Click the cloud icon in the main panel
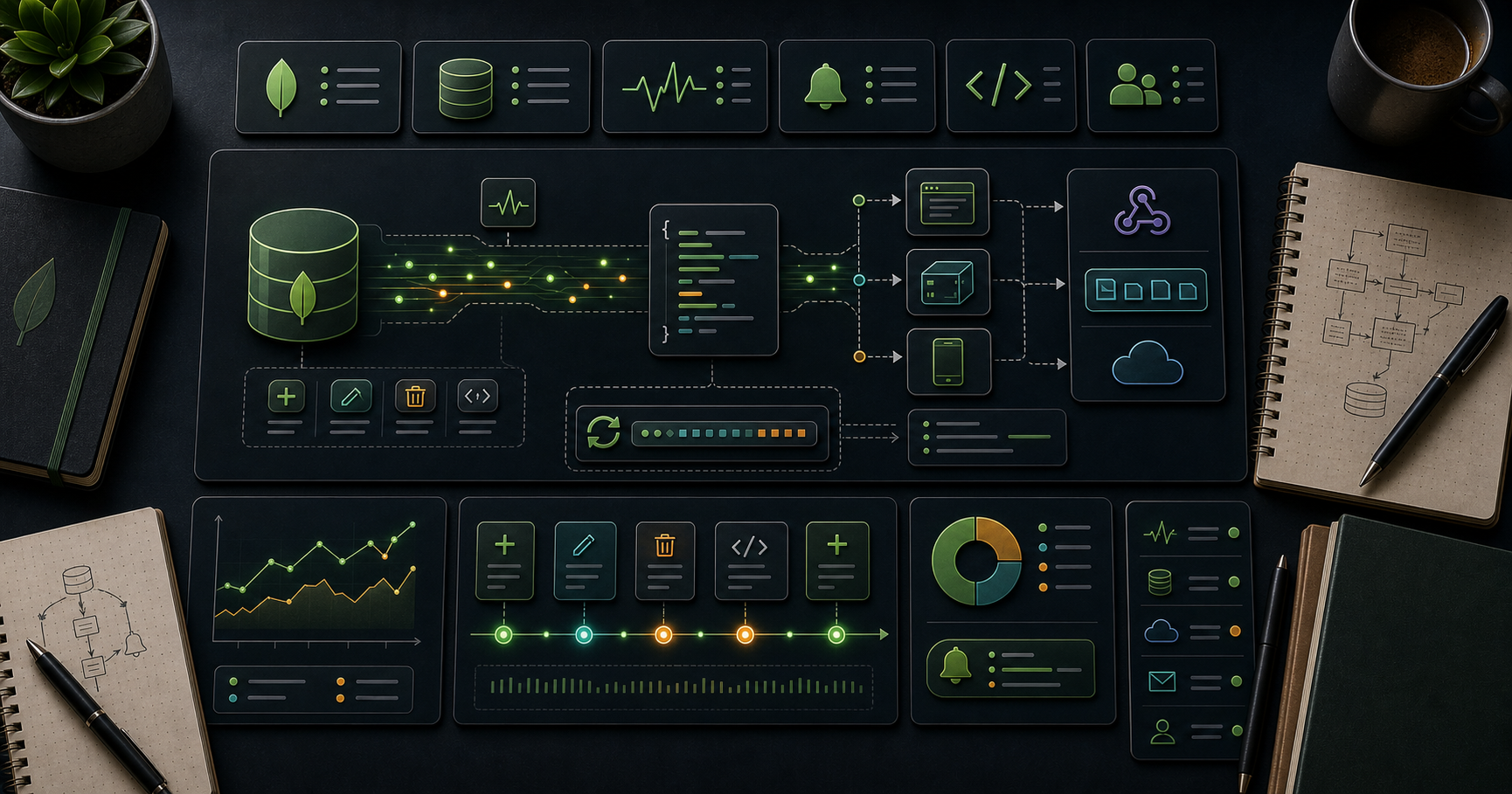Screen dimensions: 1512x794 pos(1147,363)
